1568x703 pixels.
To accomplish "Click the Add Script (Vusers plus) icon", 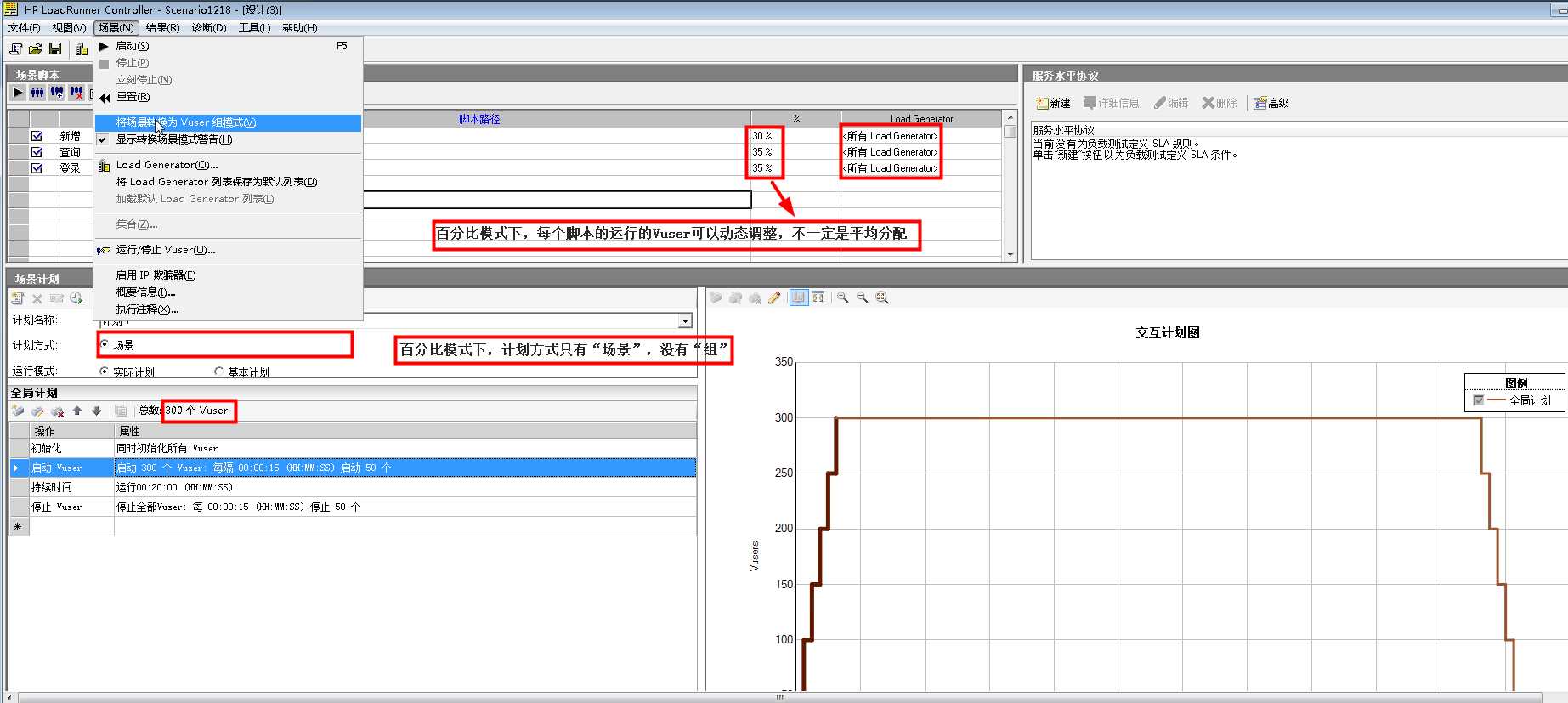I will (x=57, y=93).
